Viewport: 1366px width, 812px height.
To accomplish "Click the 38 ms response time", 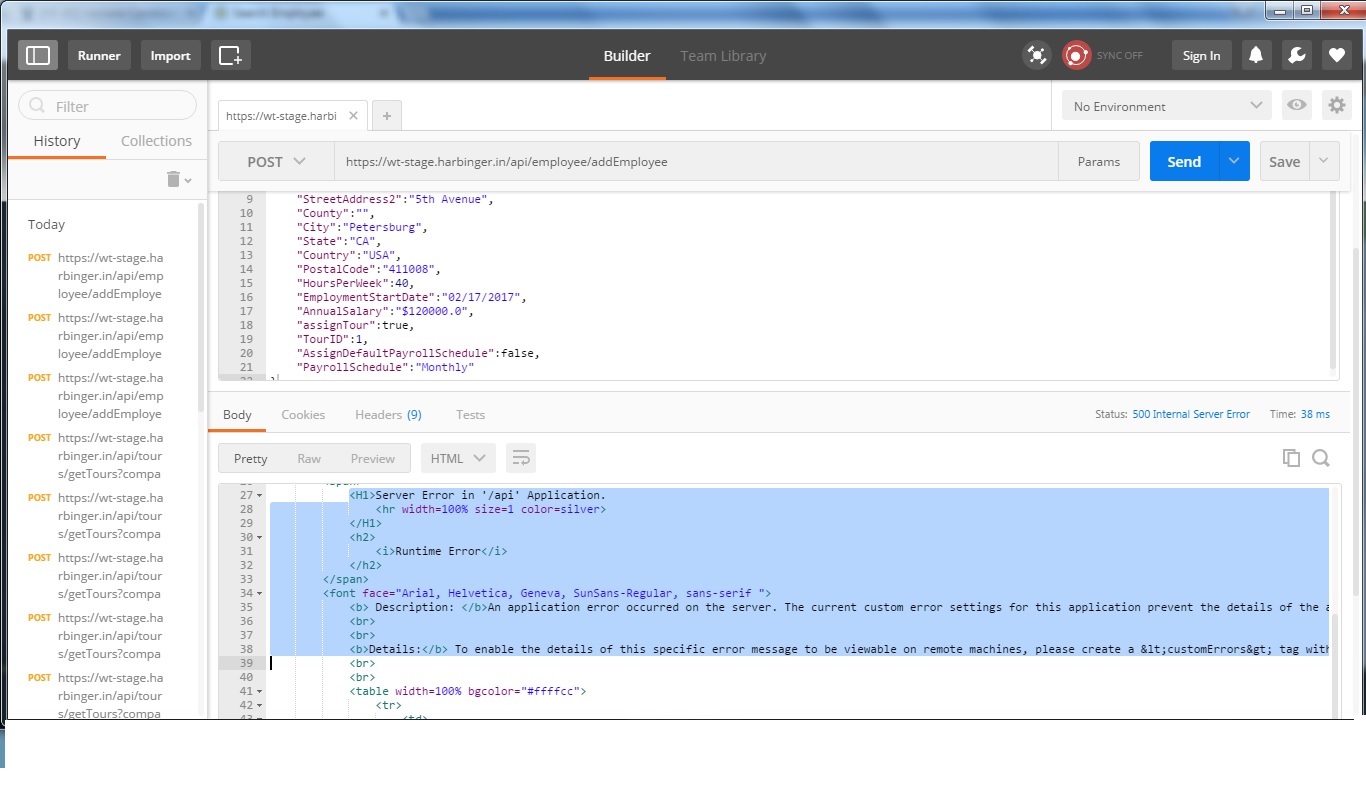I will 1315,414.
